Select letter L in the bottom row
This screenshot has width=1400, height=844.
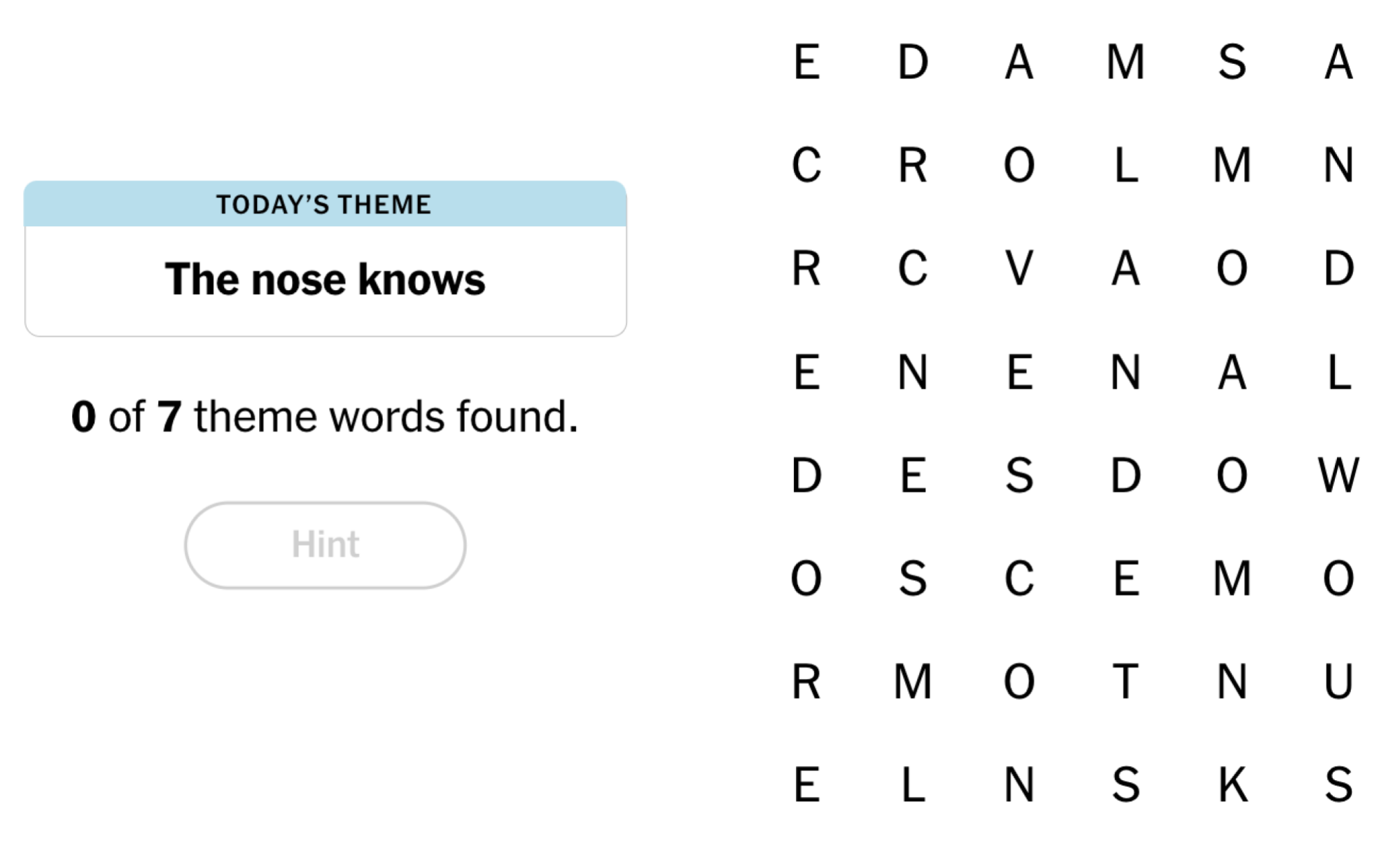pyautogui.click(x=913, y=784)
